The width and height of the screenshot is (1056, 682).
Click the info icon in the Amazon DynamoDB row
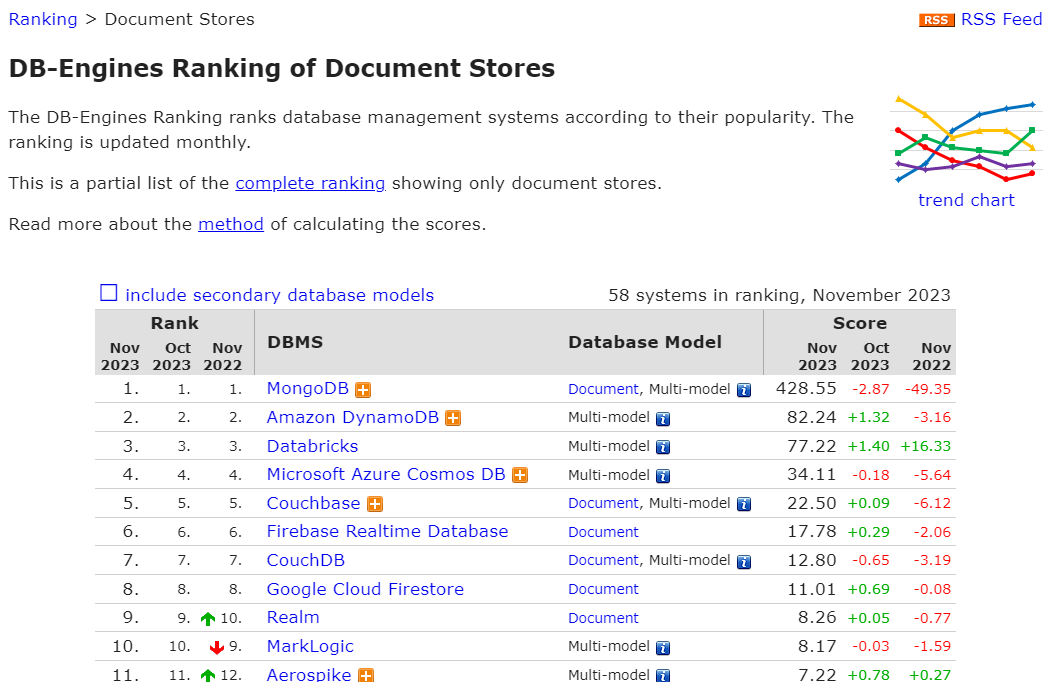(663, 419)
